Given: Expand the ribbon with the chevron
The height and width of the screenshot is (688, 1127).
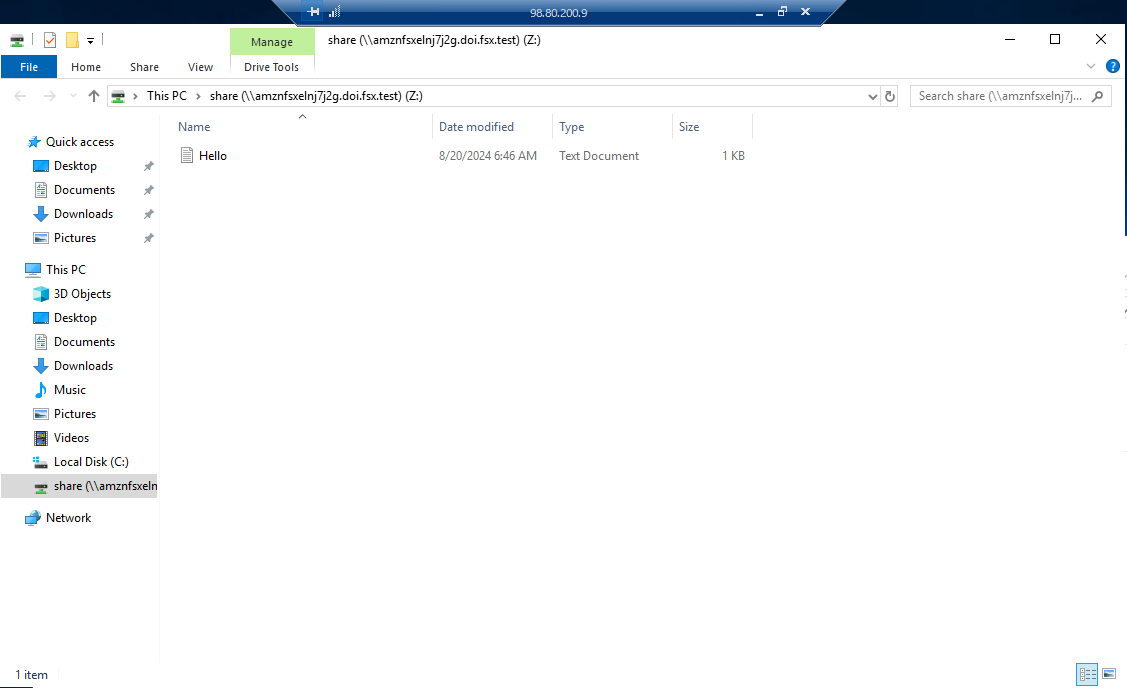Looking at the screenshot, I should [x=1090, y=66].
